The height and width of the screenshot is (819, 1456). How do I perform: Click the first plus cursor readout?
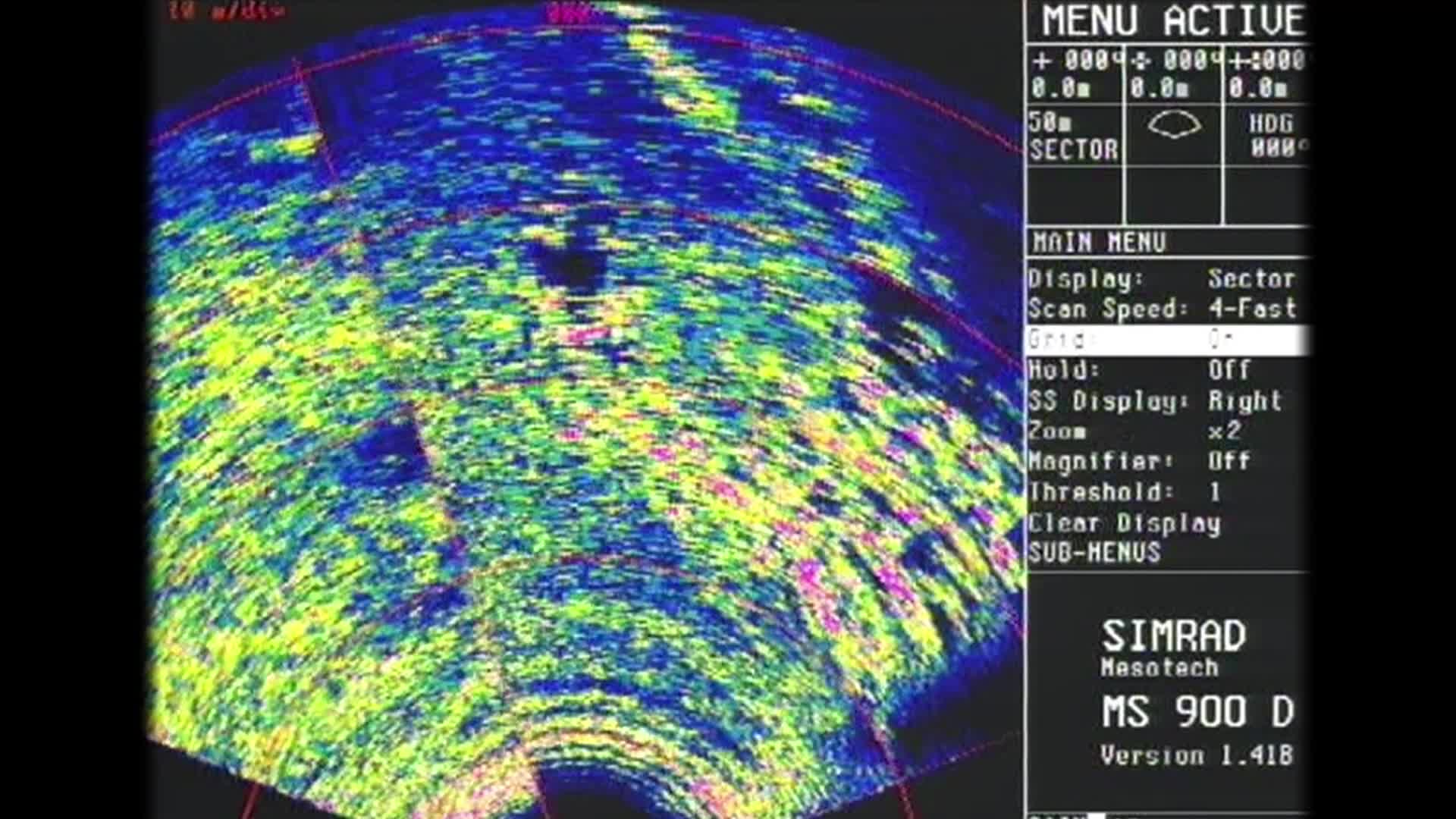[1075, 74]
